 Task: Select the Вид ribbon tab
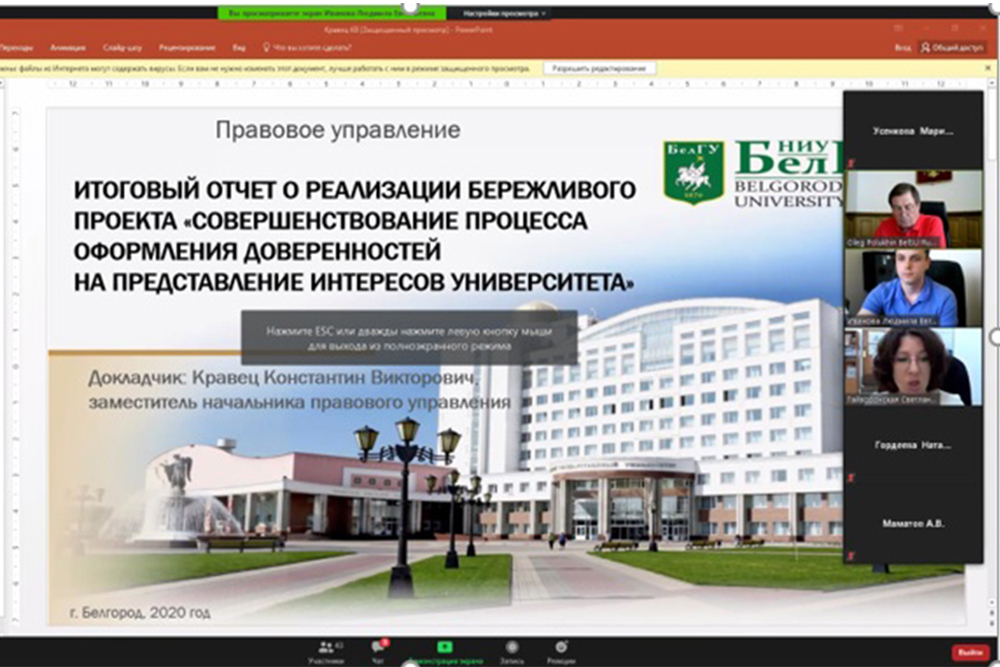[x=239, y=47]
